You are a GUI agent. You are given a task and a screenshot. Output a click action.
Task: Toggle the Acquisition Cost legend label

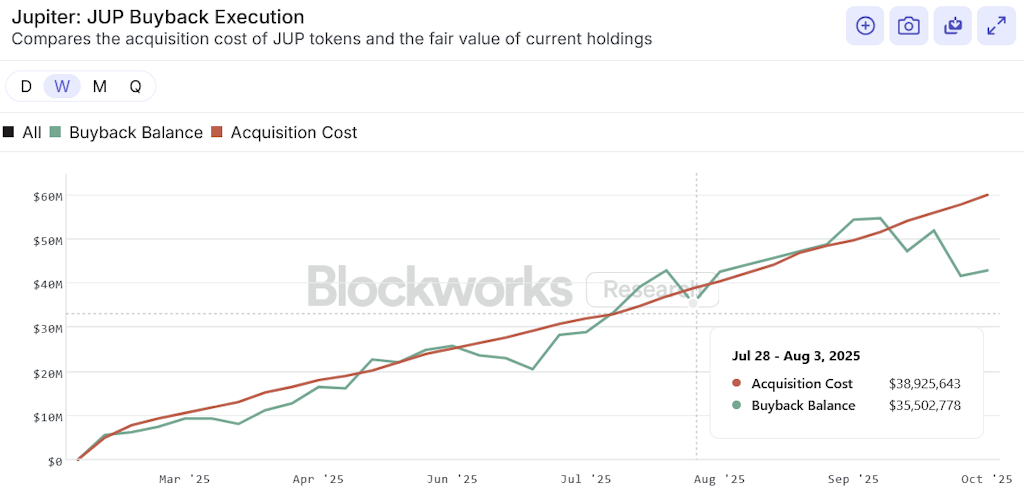pos(293,132)
